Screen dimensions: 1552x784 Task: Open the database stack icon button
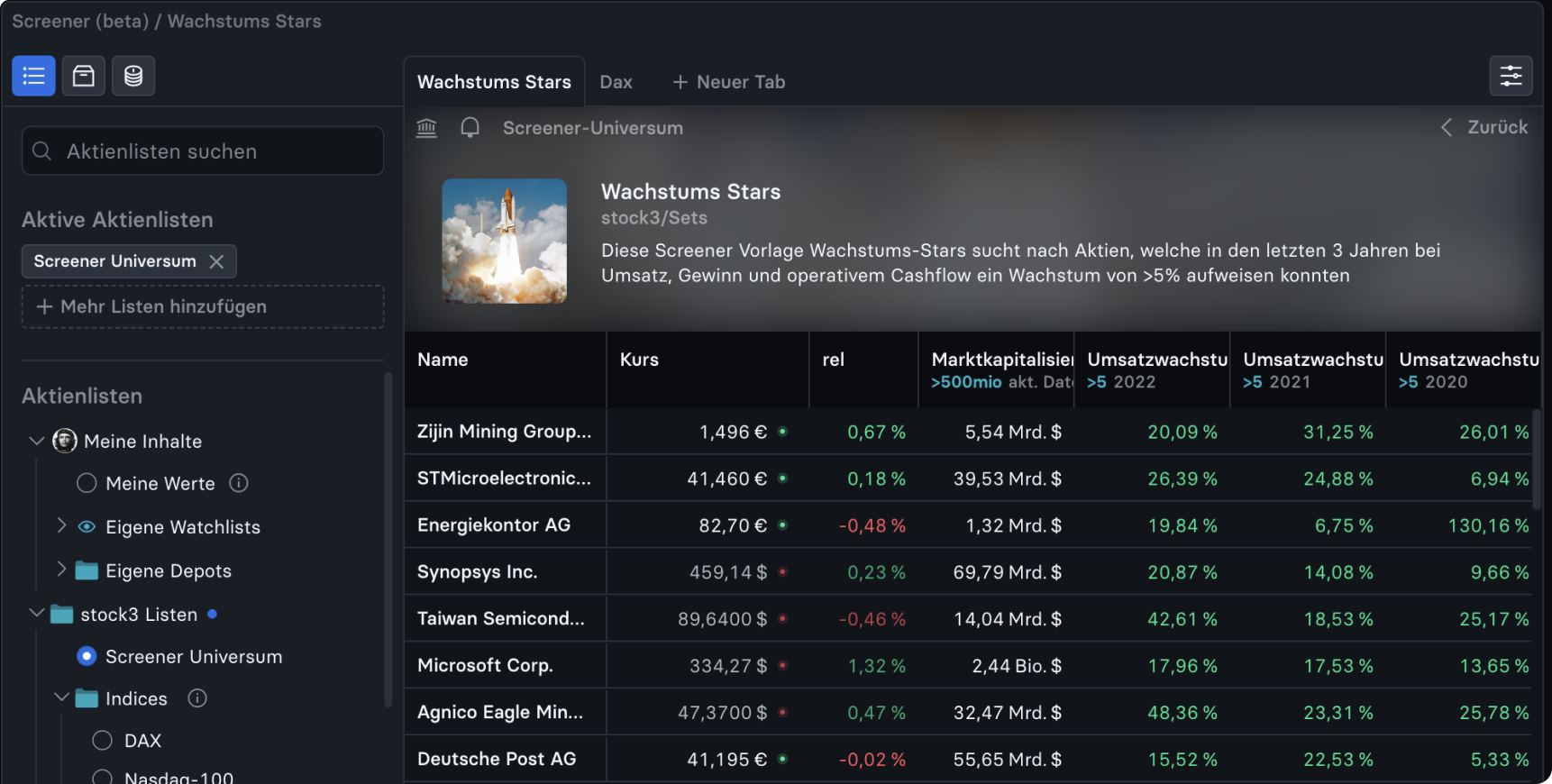pos(133,76)
